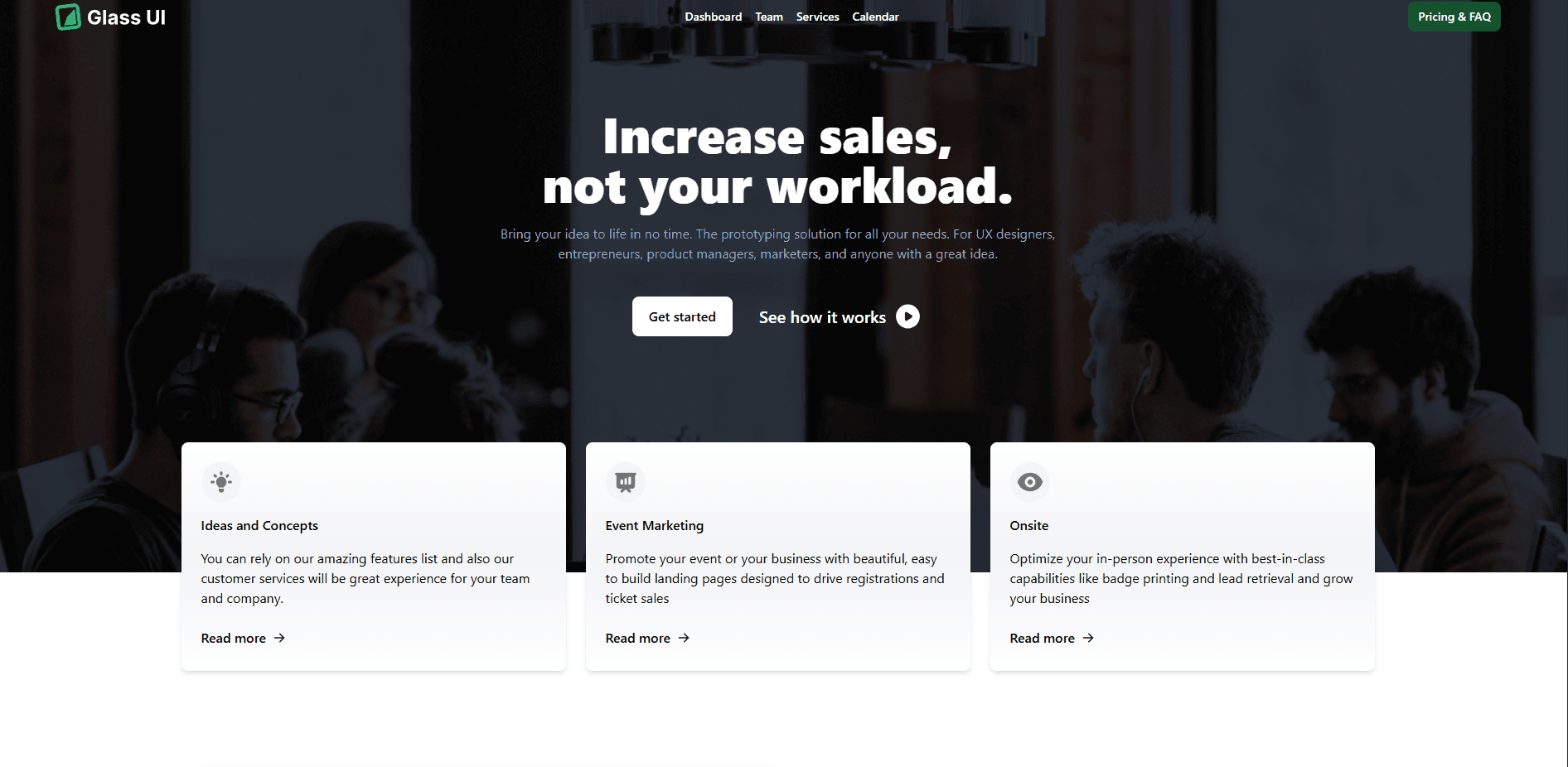This screenshot has height=767, width=1568.
Task: Click the Ideas and Concepts card title
Action: [259, 525]
